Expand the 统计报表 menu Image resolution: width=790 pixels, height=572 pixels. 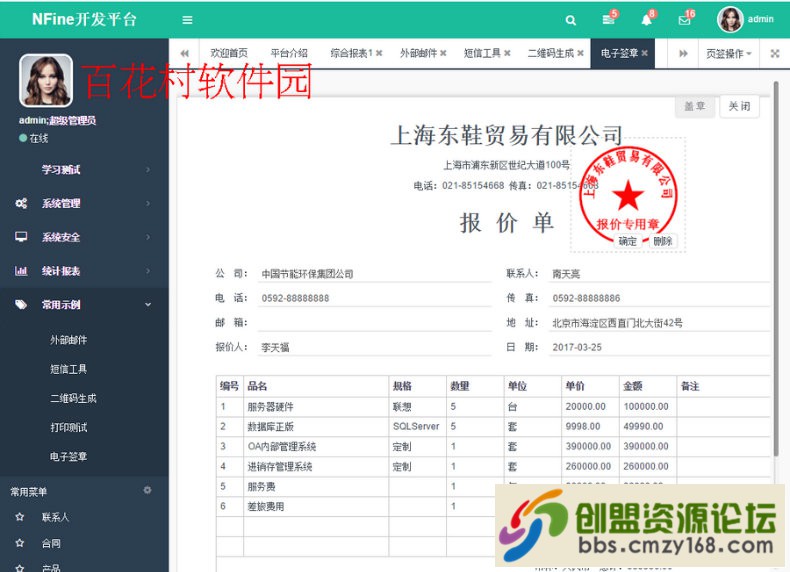(x=84, y=271)
